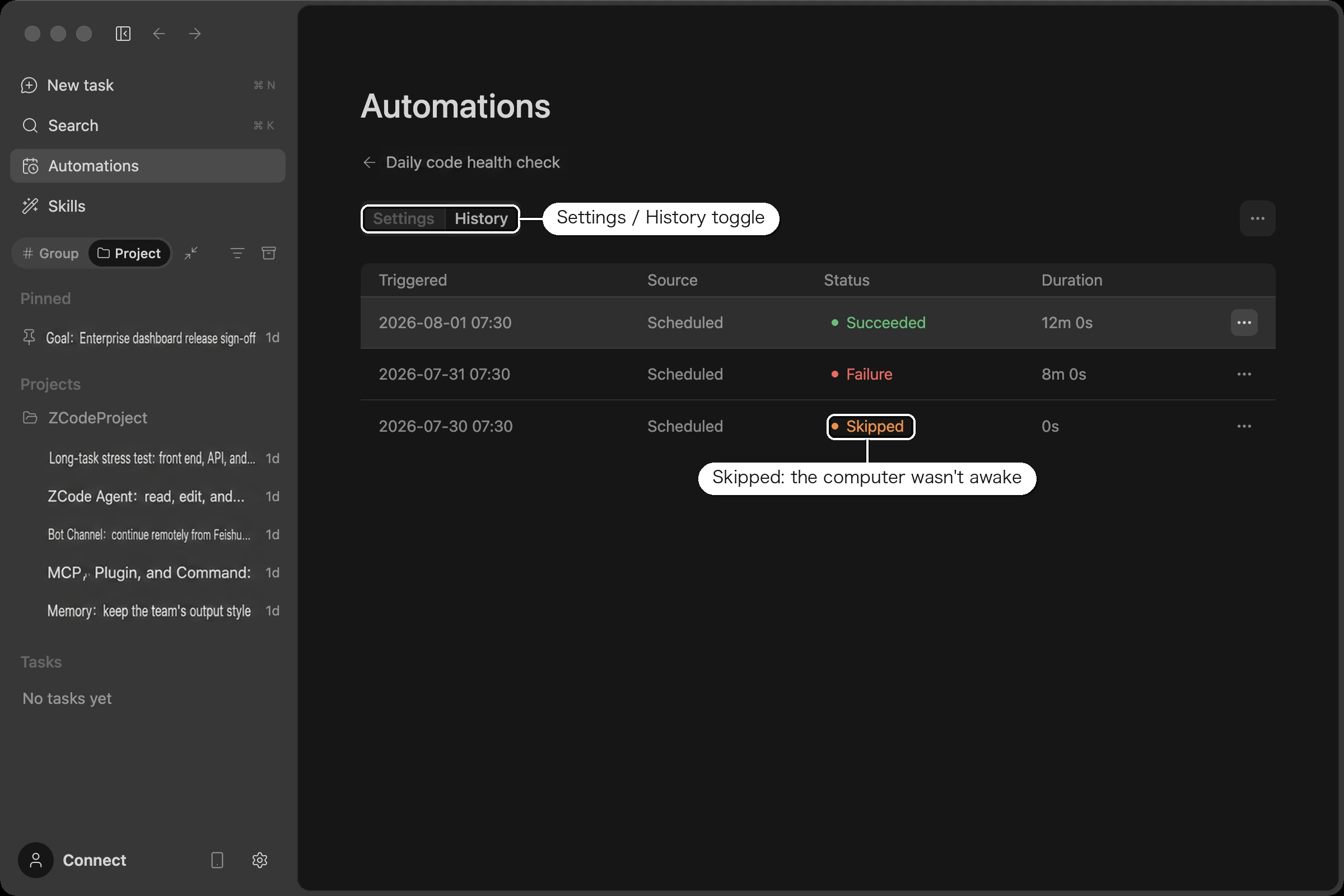The image size is (1344, 896).
Task: Click the Succeeded status
Action: [x=878, y=323]
